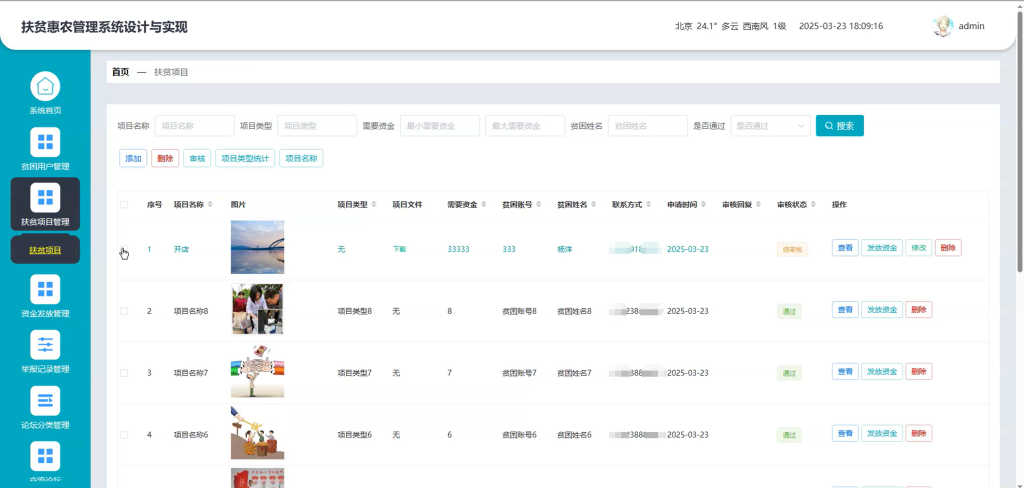Click 查看 for 项目名称7 row

click(x=845, y=371)
